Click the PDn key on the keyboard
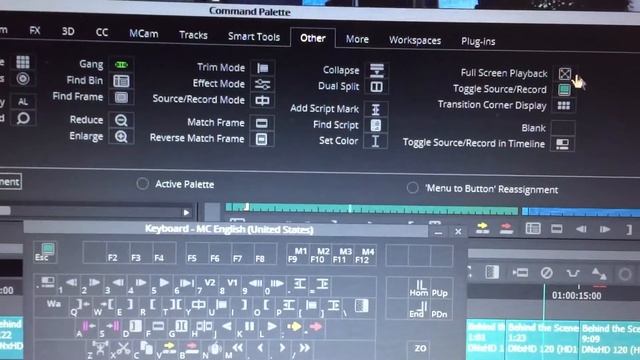 click(x=440, y=310)
